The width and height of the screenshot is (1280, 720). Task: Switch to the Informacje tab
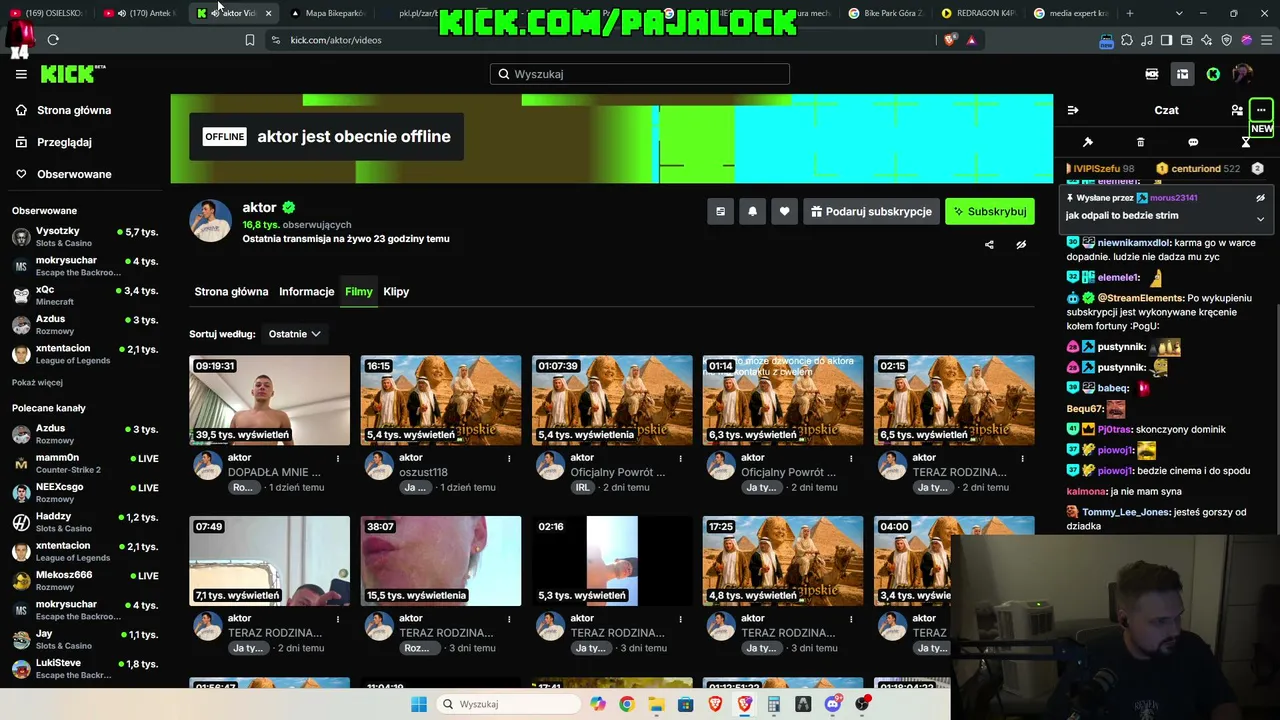pyautogui.click(x=306, y=292)
